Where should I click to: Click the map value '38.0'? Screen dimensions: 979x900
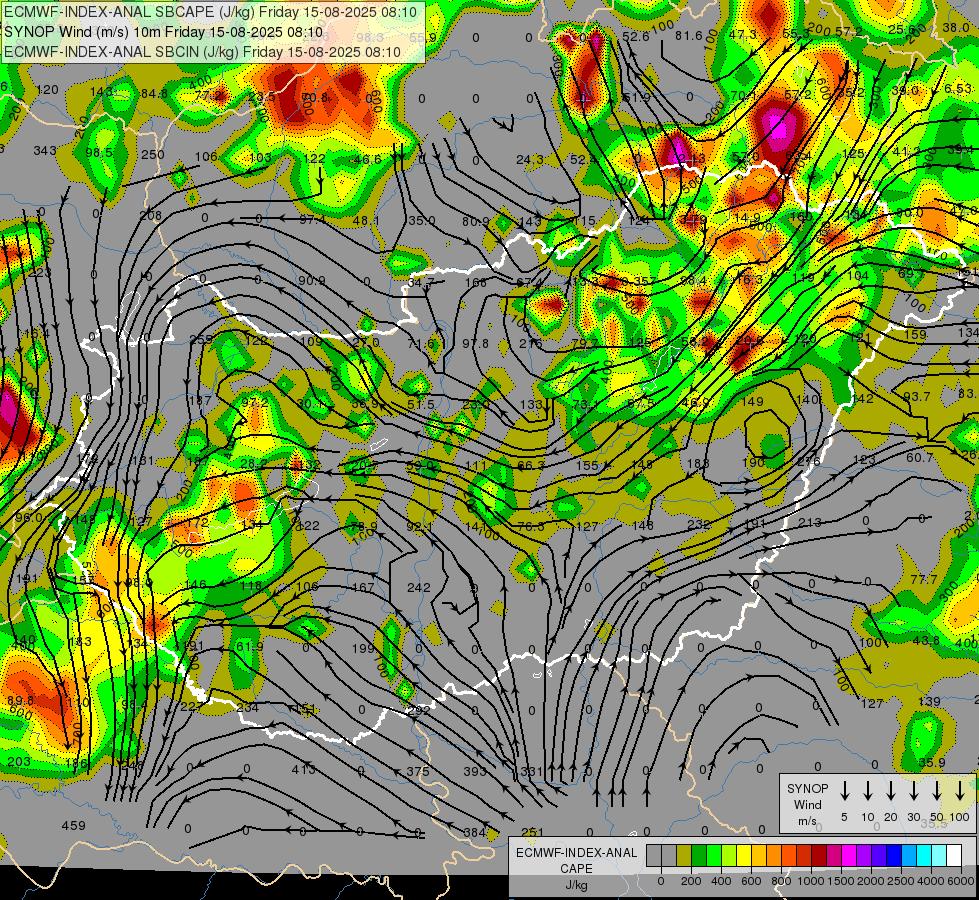(956, 27)
